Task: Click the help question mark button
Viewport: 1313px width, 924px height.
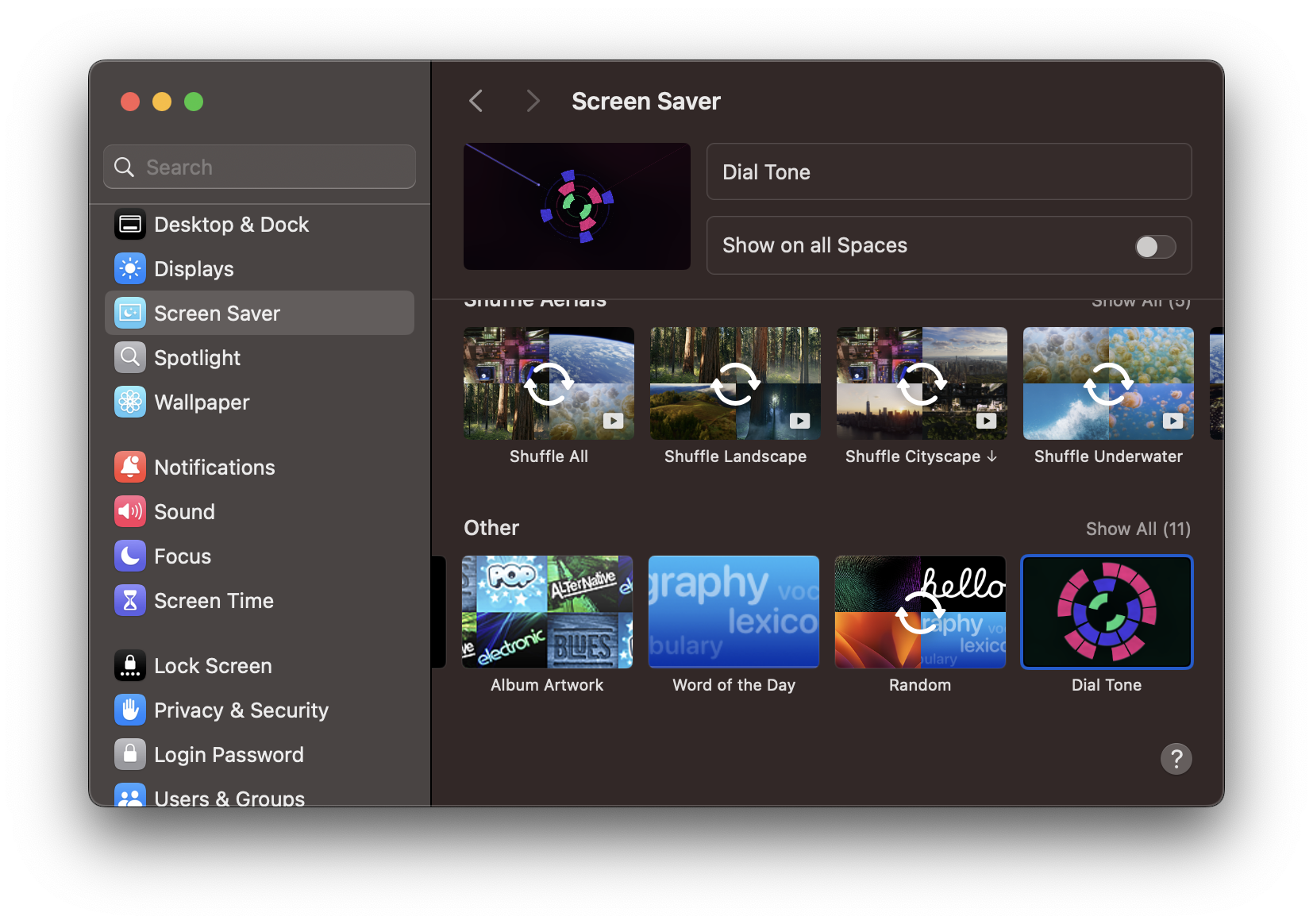Action: [x=1176, y=759]
